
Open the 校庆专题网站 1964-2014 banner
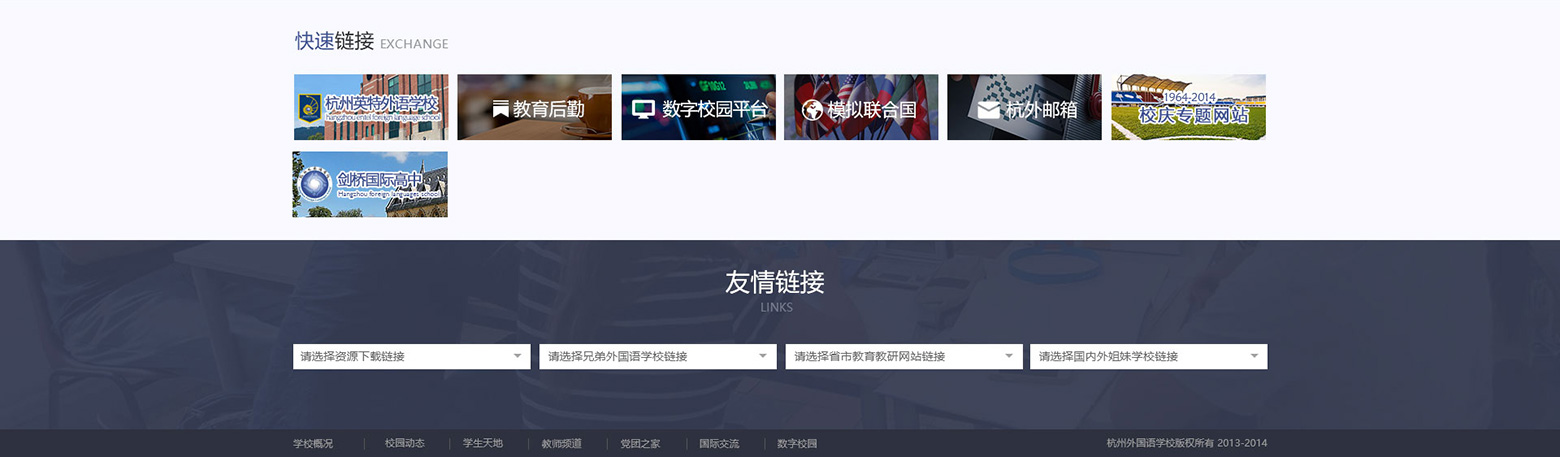(1188, 107)
